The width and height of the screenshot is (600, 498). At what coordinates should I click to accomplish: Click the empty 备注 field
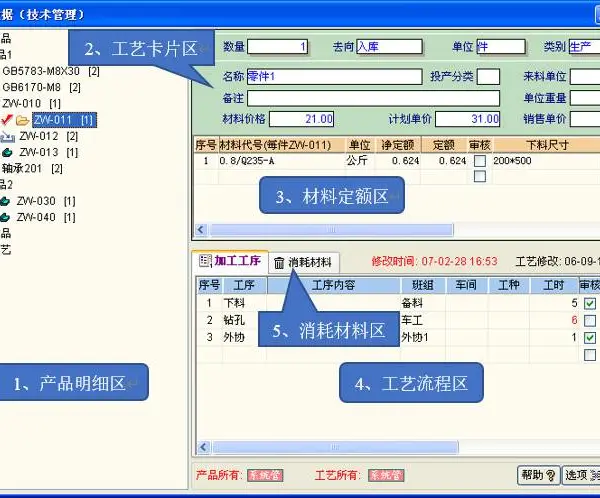(x=373, y=98)
